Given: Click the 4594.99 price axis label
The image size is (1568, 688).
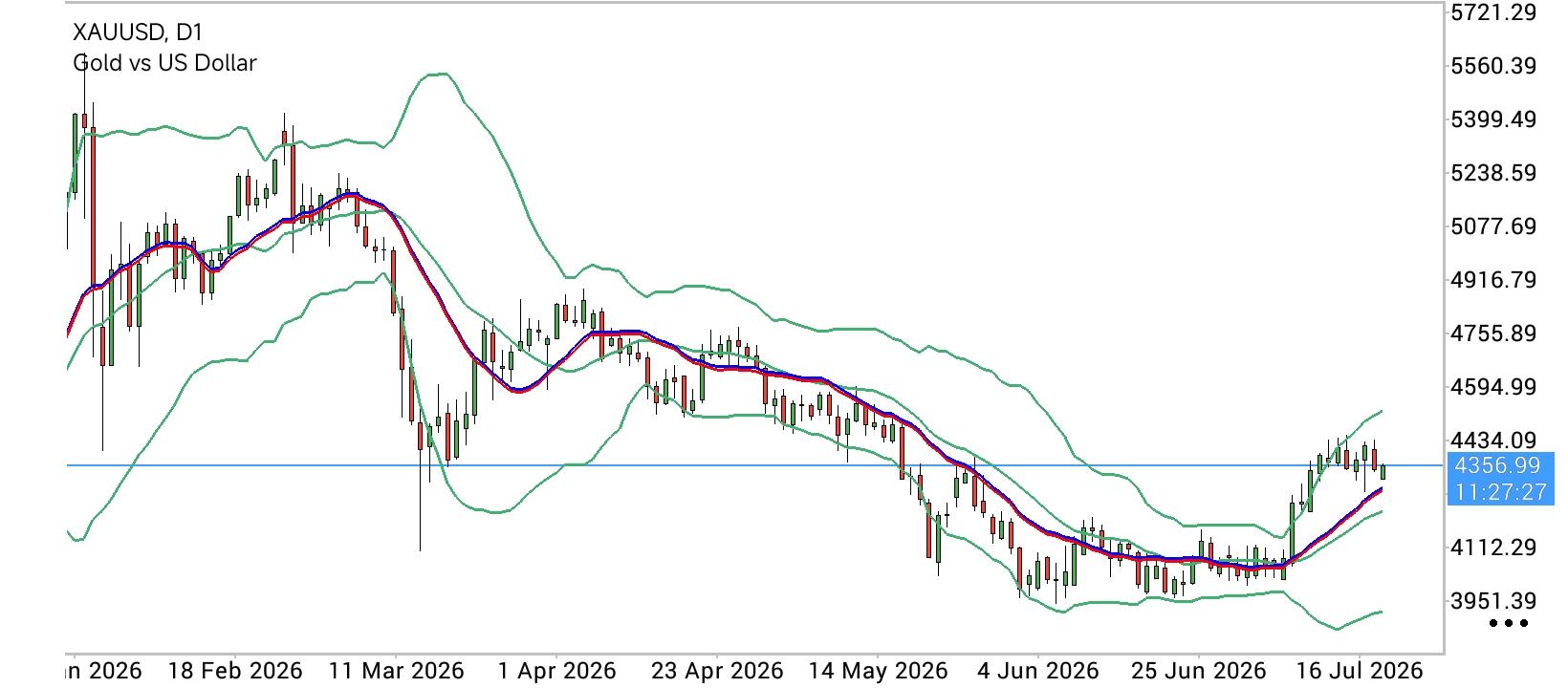Looking at the screenshot, I should pos(1493,387).
